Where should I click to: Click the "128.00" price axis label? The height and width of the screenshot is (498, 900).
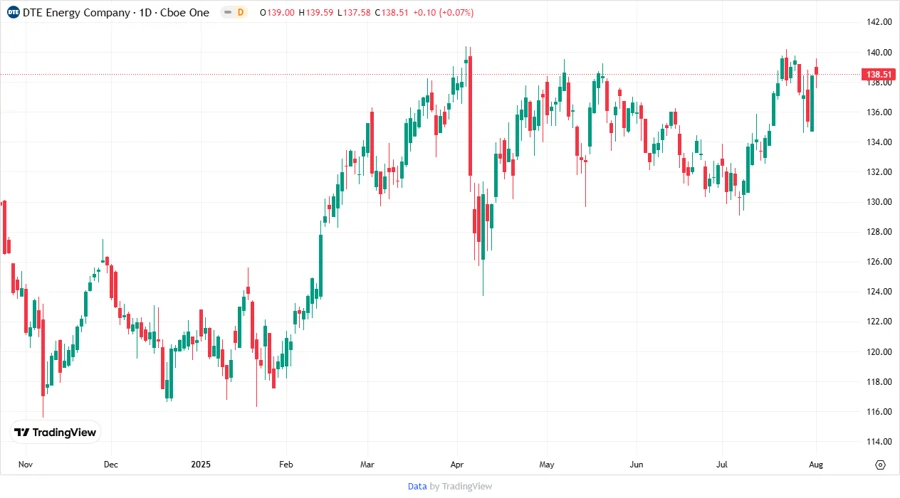click(879, 232)
